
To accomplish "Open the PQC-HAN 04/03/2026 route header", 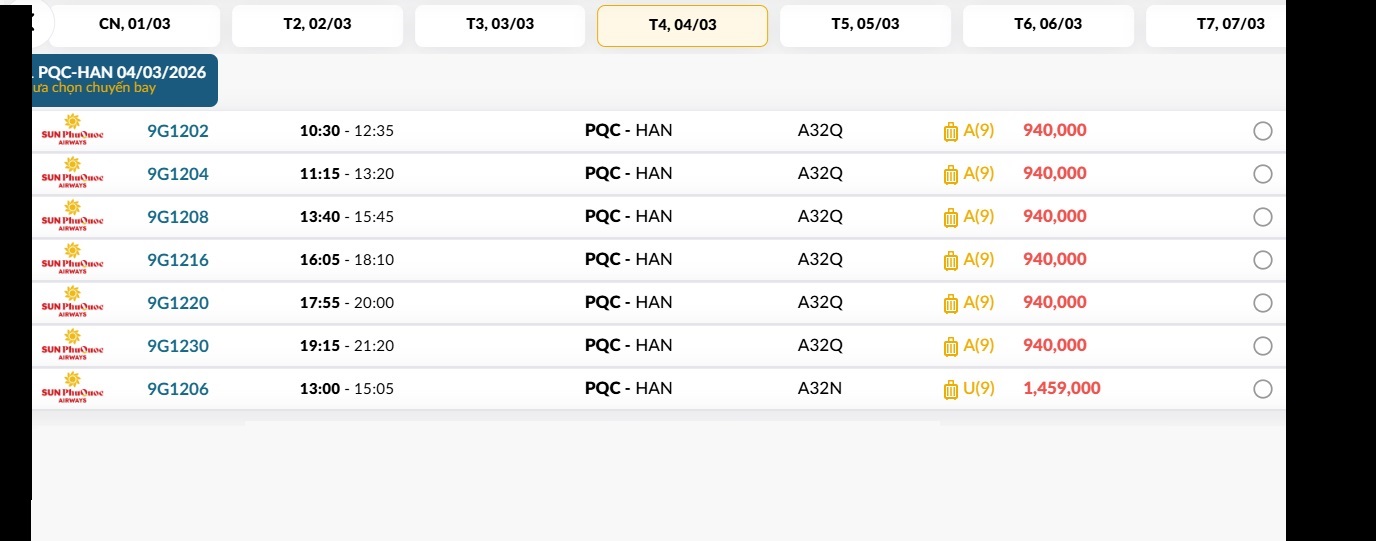I will click(x=122, y=80).
